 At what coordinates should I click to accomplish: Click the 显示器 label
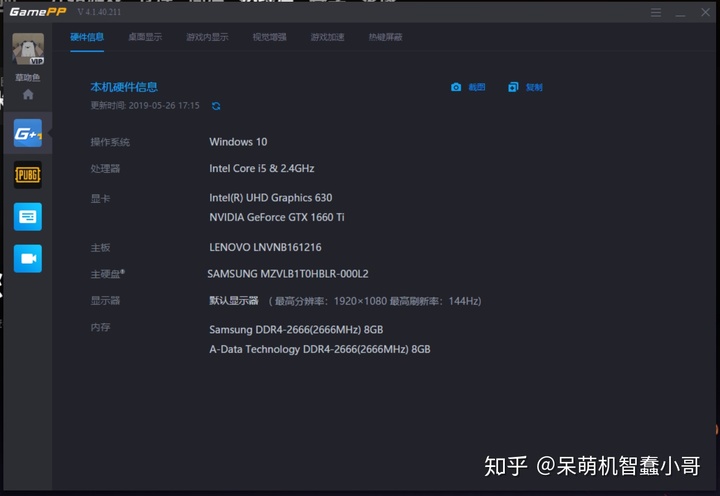click(105, 301)
